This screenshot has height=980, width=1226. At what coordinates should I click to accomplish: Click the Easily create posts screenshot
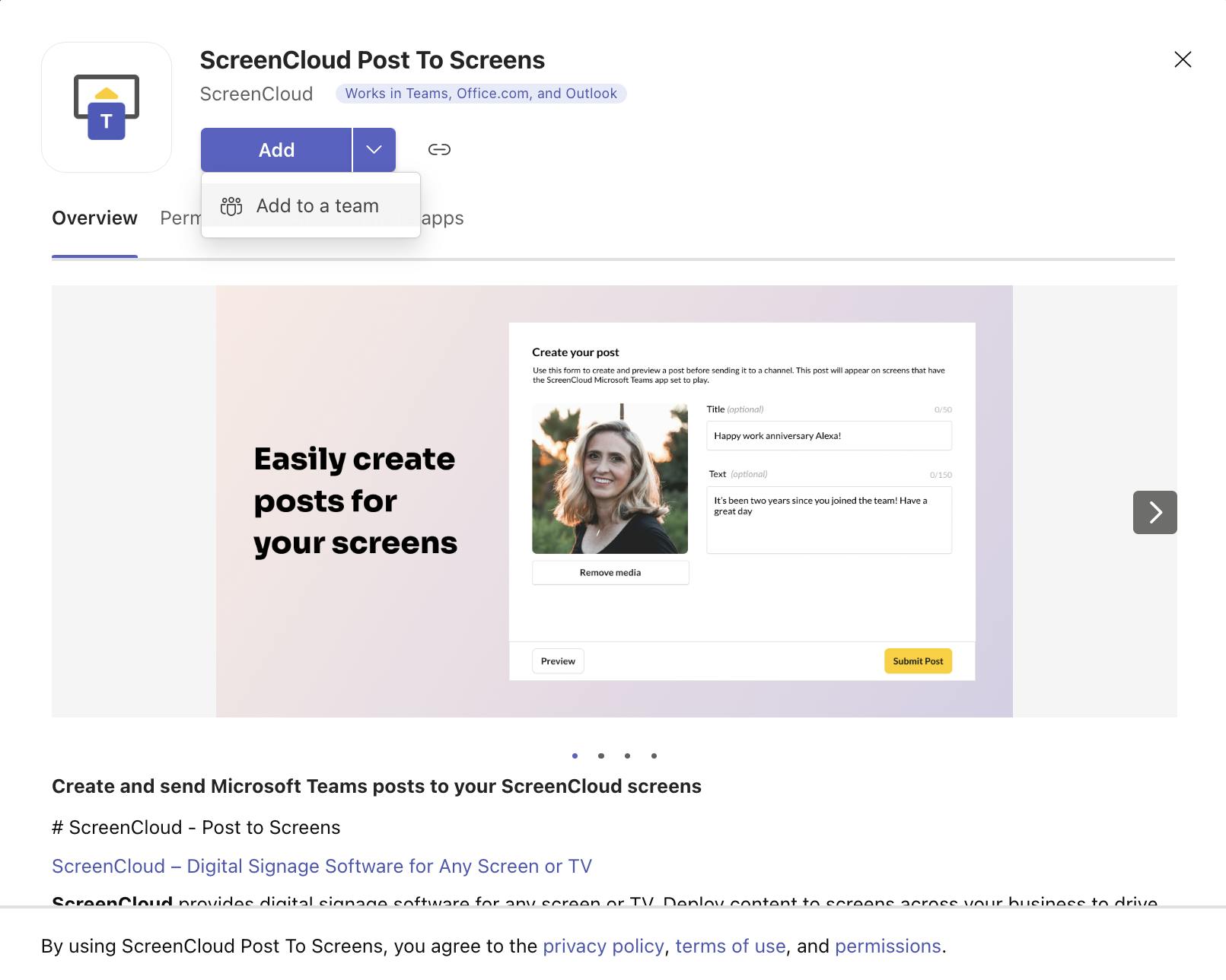coord(614,501)
